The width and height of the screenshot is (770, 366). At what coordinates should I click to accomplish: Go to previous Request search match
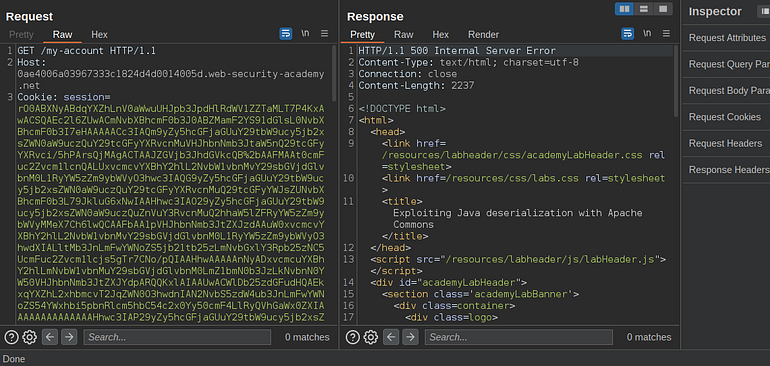pos(50,337)
